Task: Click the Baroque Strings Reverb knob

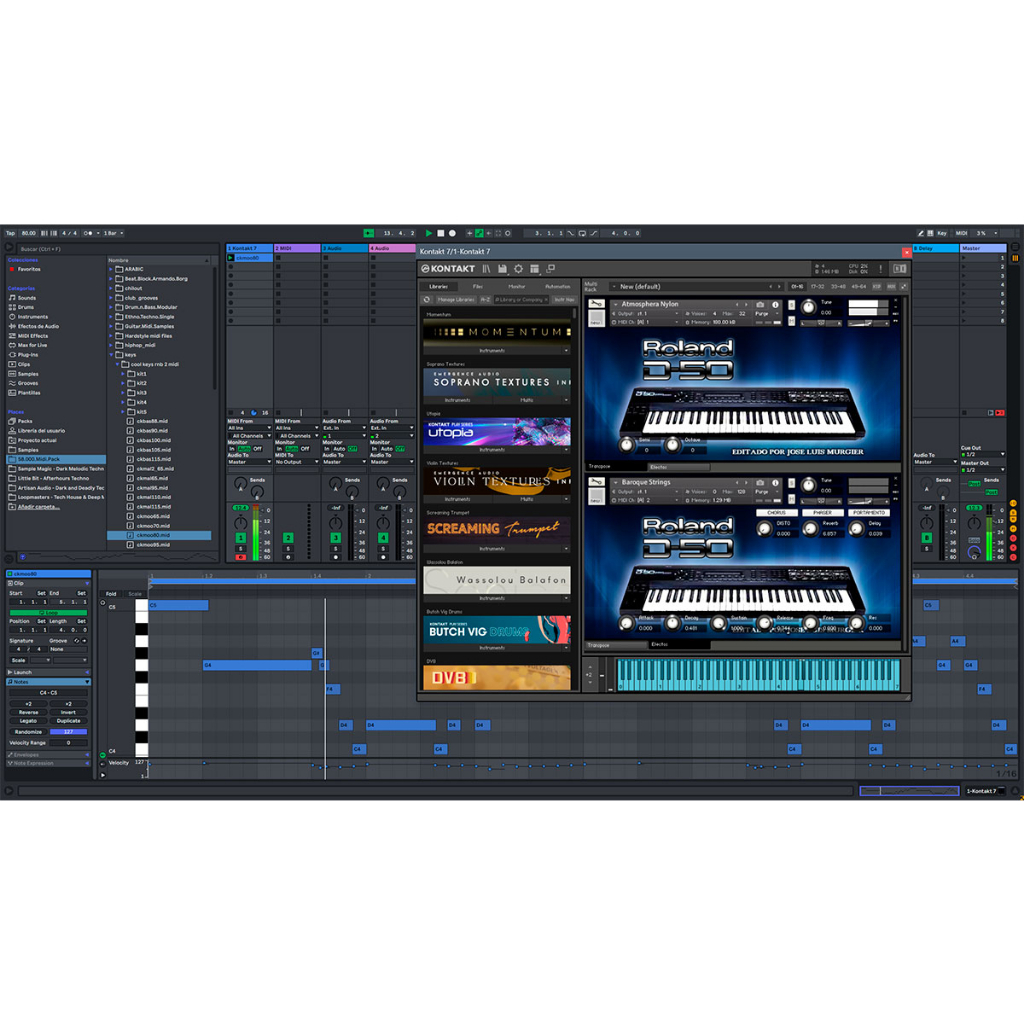Action: pos(810,529)
